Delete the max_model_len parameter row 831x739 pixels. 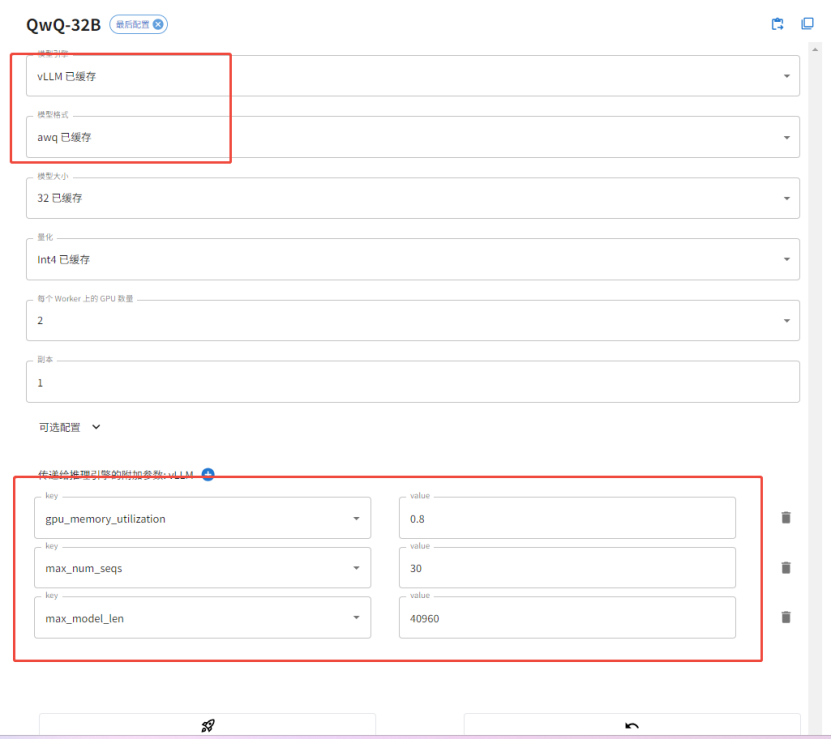[786, 617]
